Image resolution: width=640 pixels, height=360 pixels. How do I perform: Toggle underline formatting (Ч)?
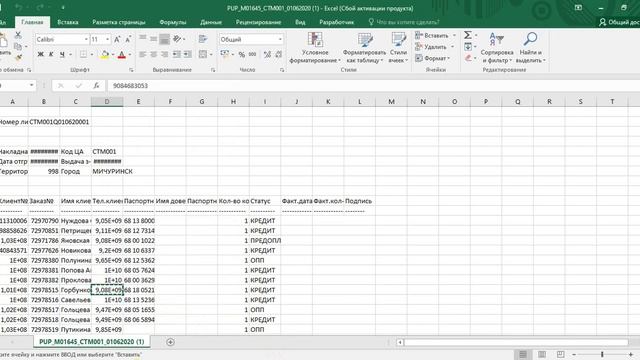click(62, 54)
